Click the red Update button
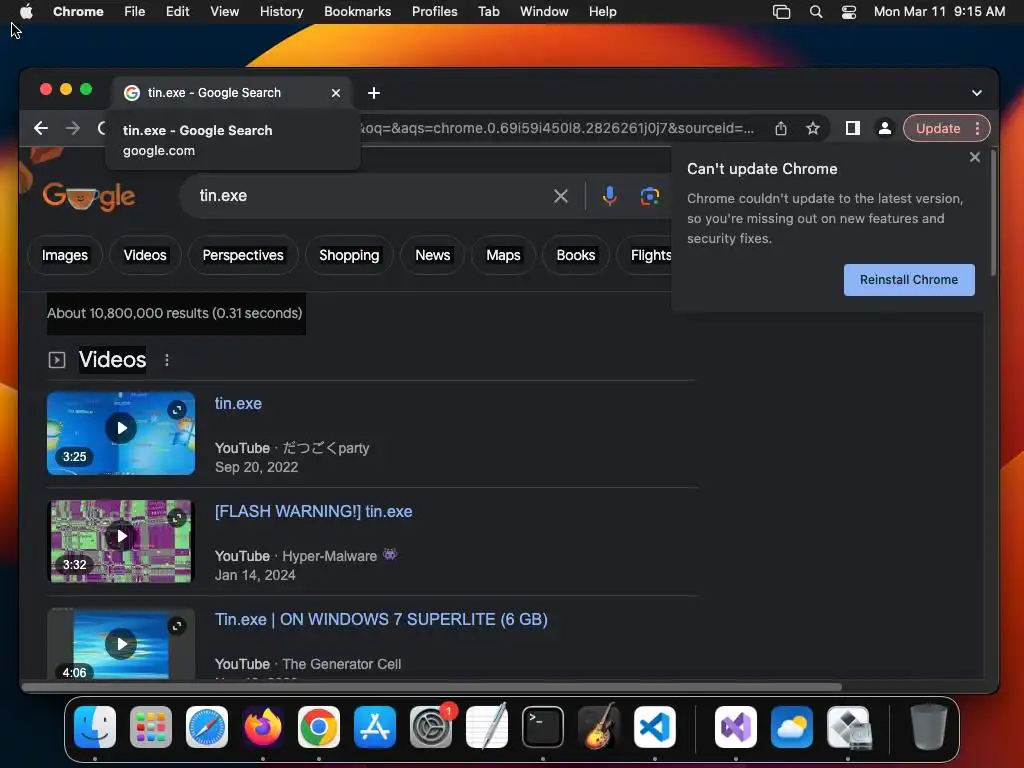This screenshot has width=1024, height=768. tap(938, 129)
